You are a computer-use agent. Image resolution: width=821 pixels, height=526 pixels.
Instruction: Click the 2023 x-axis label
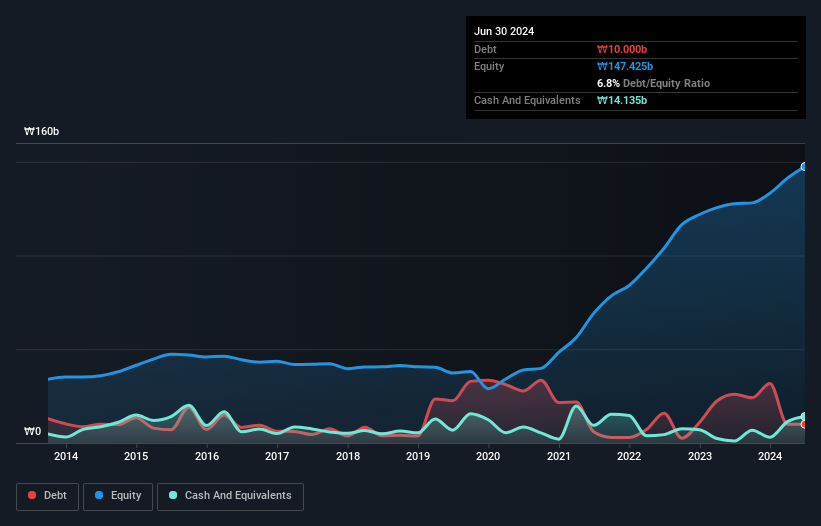[x=700, y=456]
